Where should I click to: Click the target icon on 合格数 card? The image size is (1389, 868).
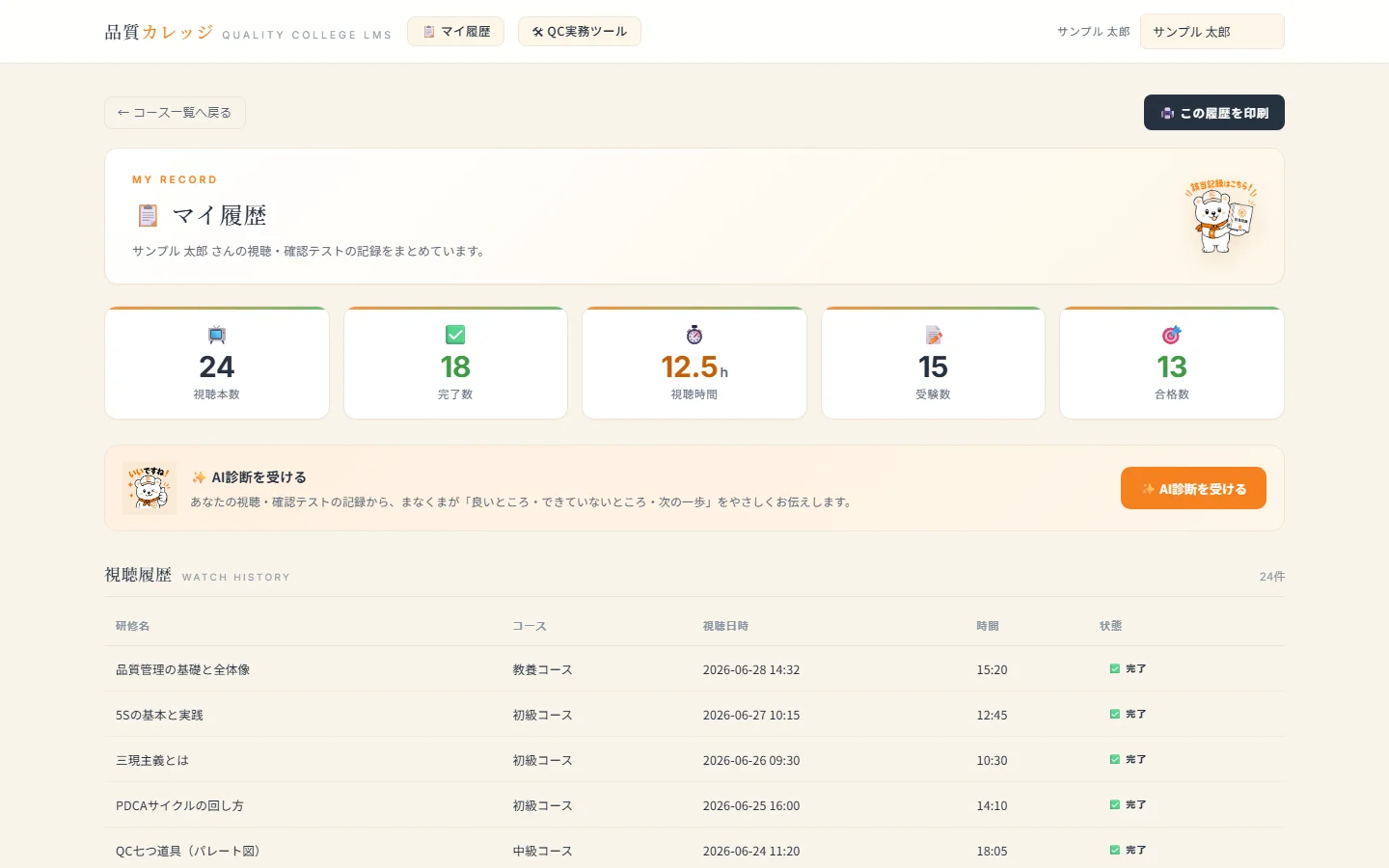tap(1172, 335)
